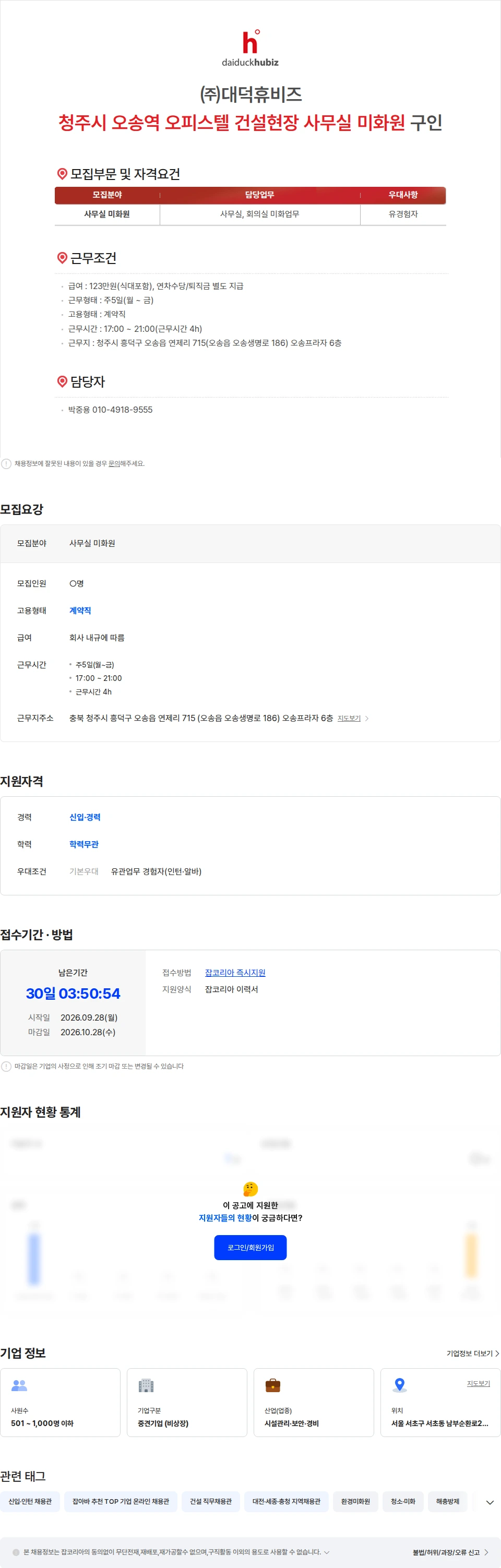Click the 문의 link in the notice

coord(114,464)
